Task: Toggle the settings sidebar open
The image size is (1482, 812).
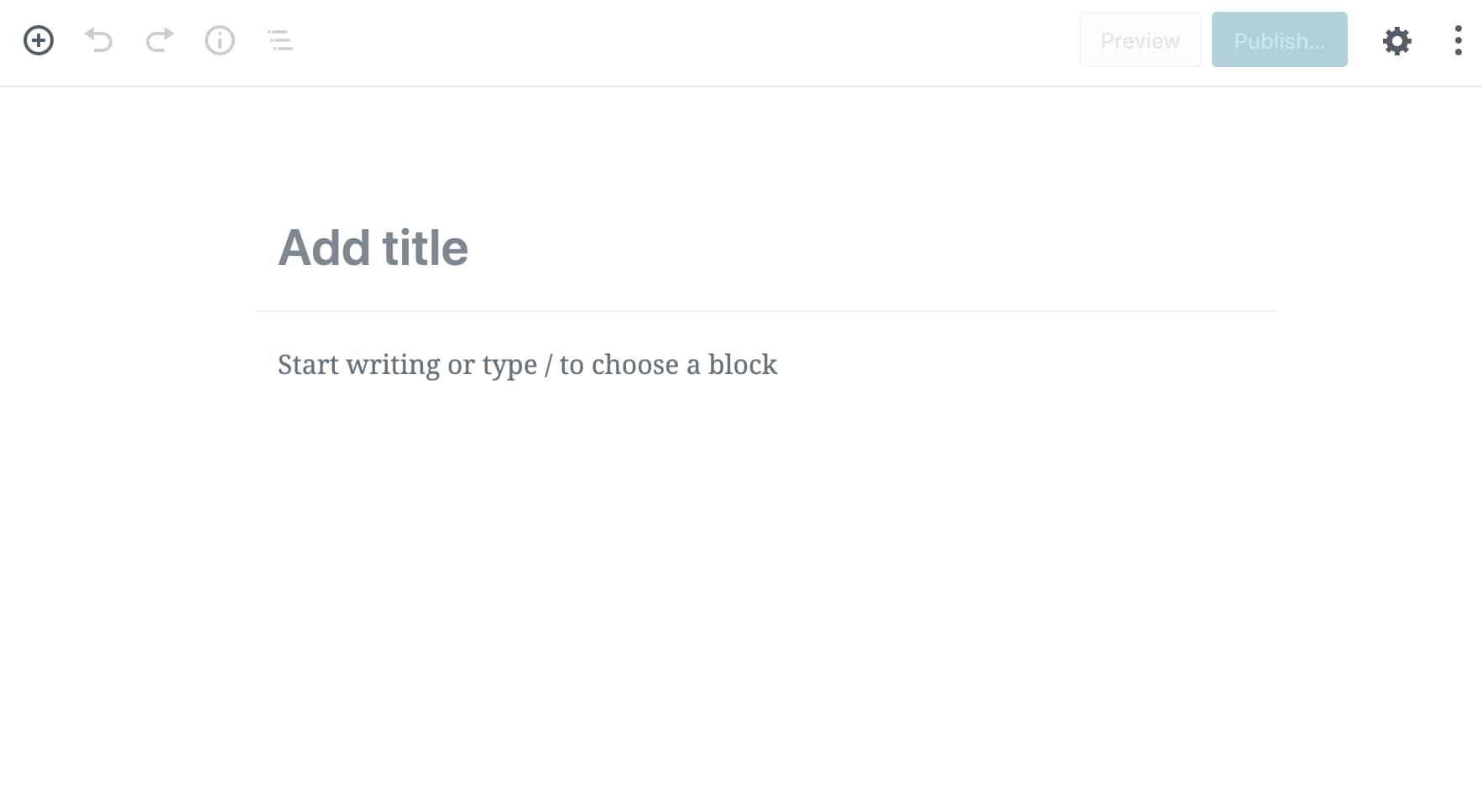Action: click(1396, 39)
